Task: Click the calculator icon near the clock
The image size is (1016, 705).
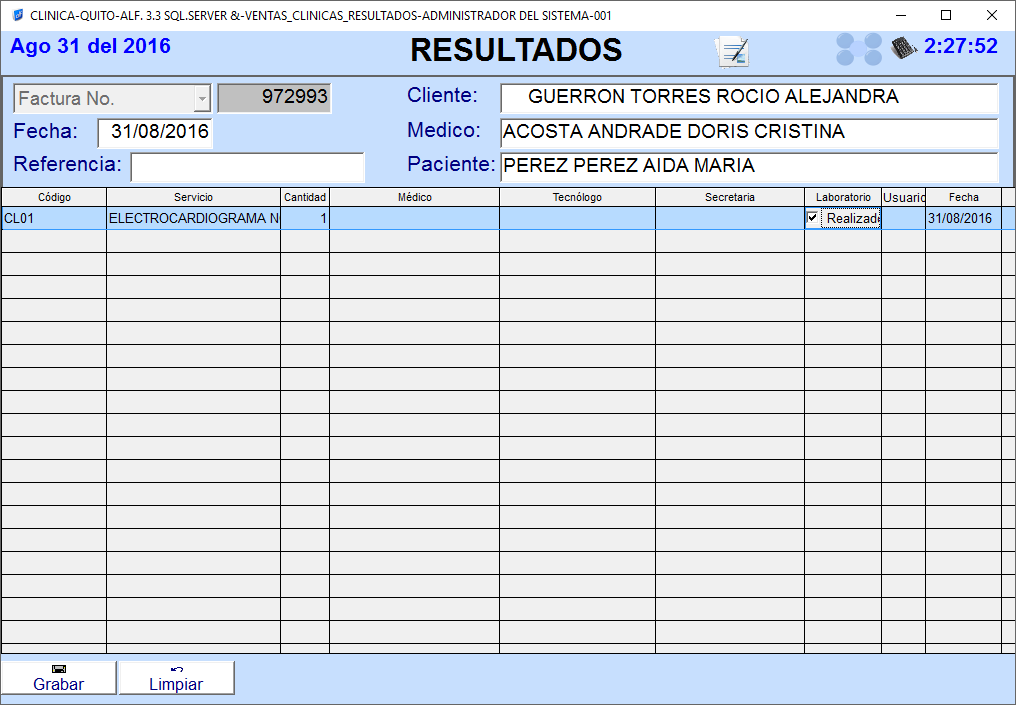Action: tap(904, 47)
